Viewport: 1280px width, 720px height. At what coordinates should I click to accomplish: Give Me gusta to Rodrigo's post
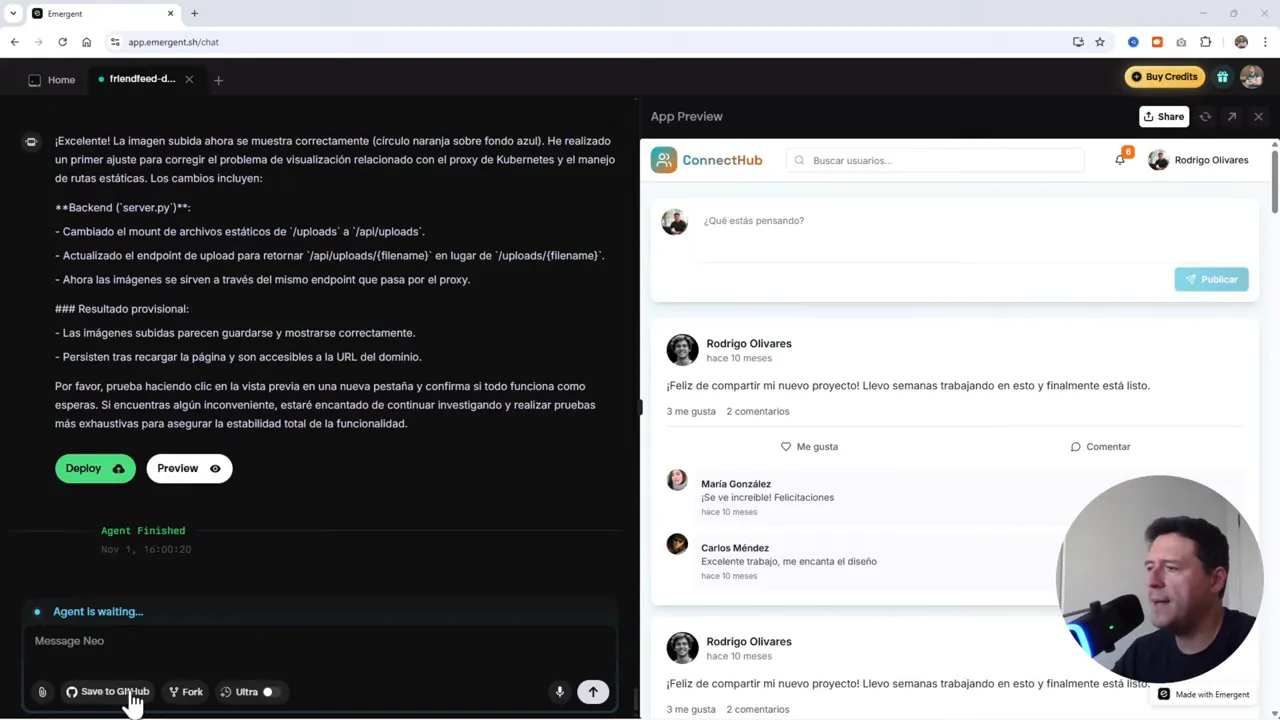click(809, 446)
